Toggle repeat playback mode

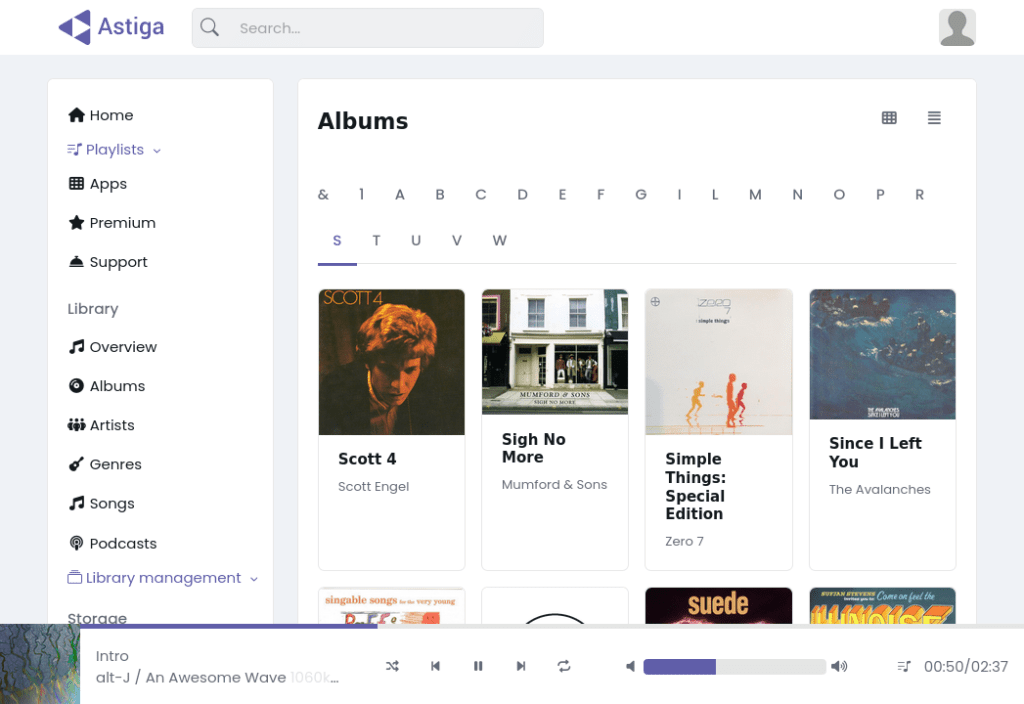pyautogui.click(x=564, y=666)
